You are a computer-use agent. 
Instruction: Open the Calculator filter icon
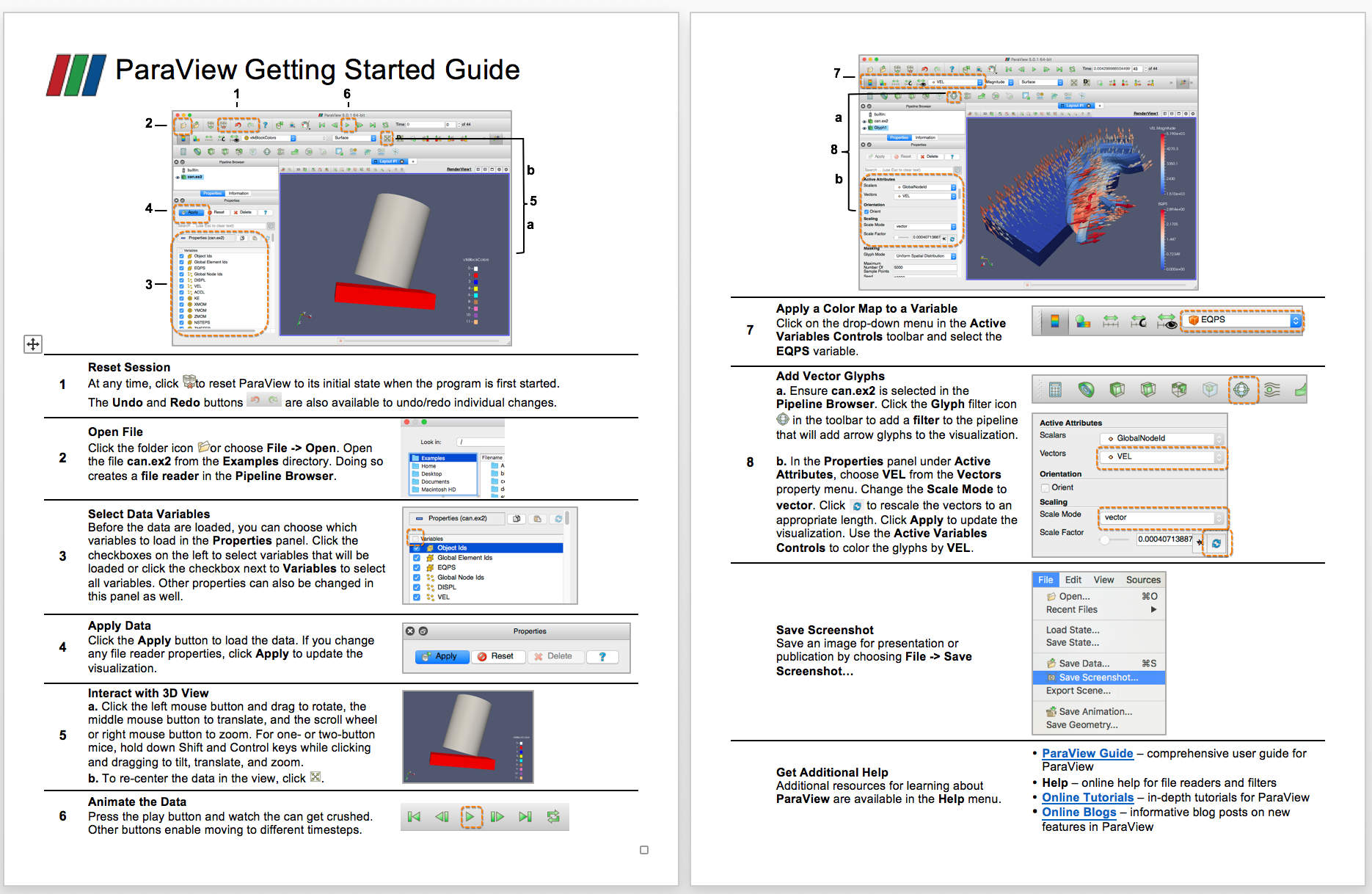coord(1056,388)
